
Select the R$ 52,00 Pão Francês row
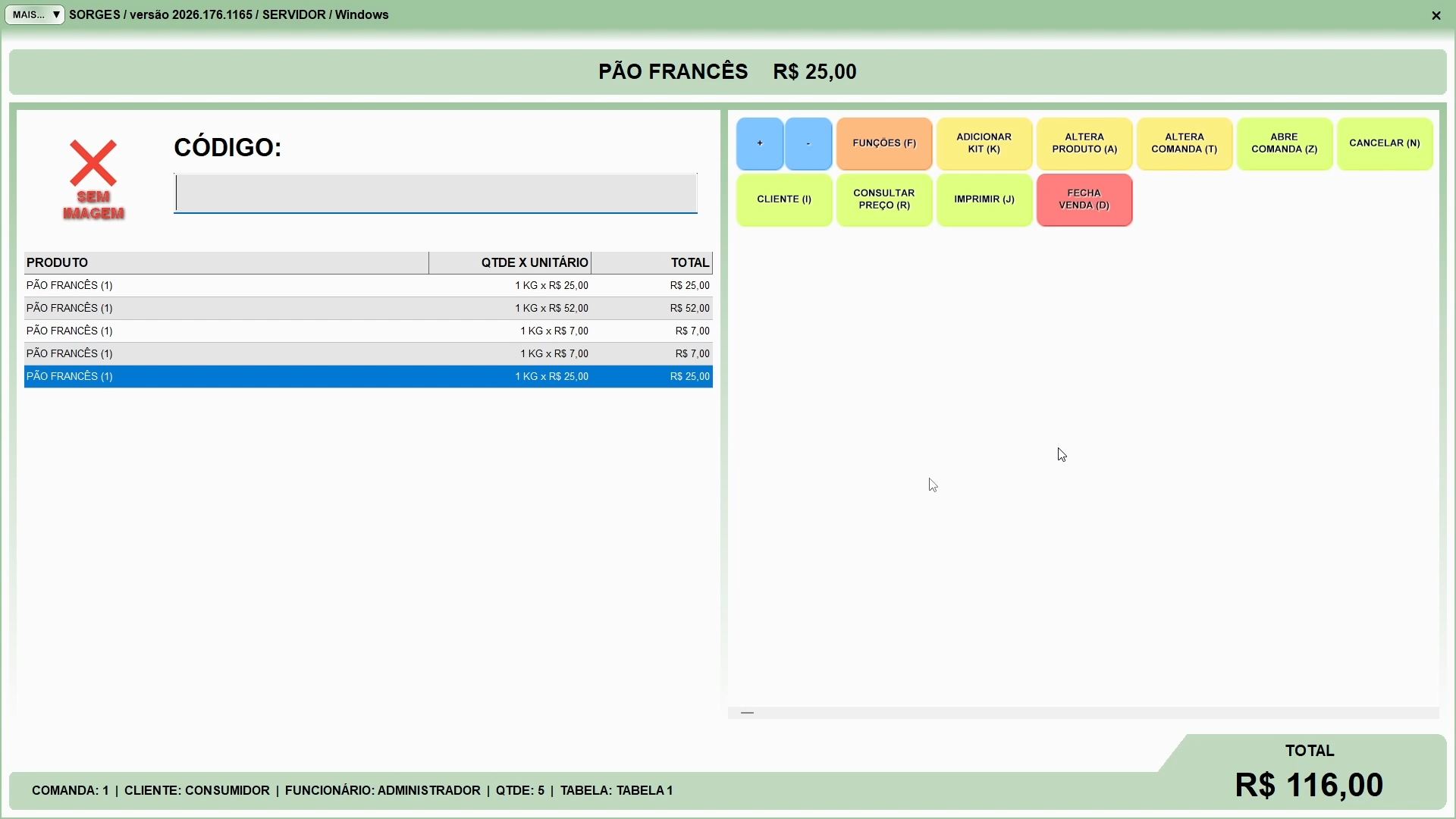368,308
